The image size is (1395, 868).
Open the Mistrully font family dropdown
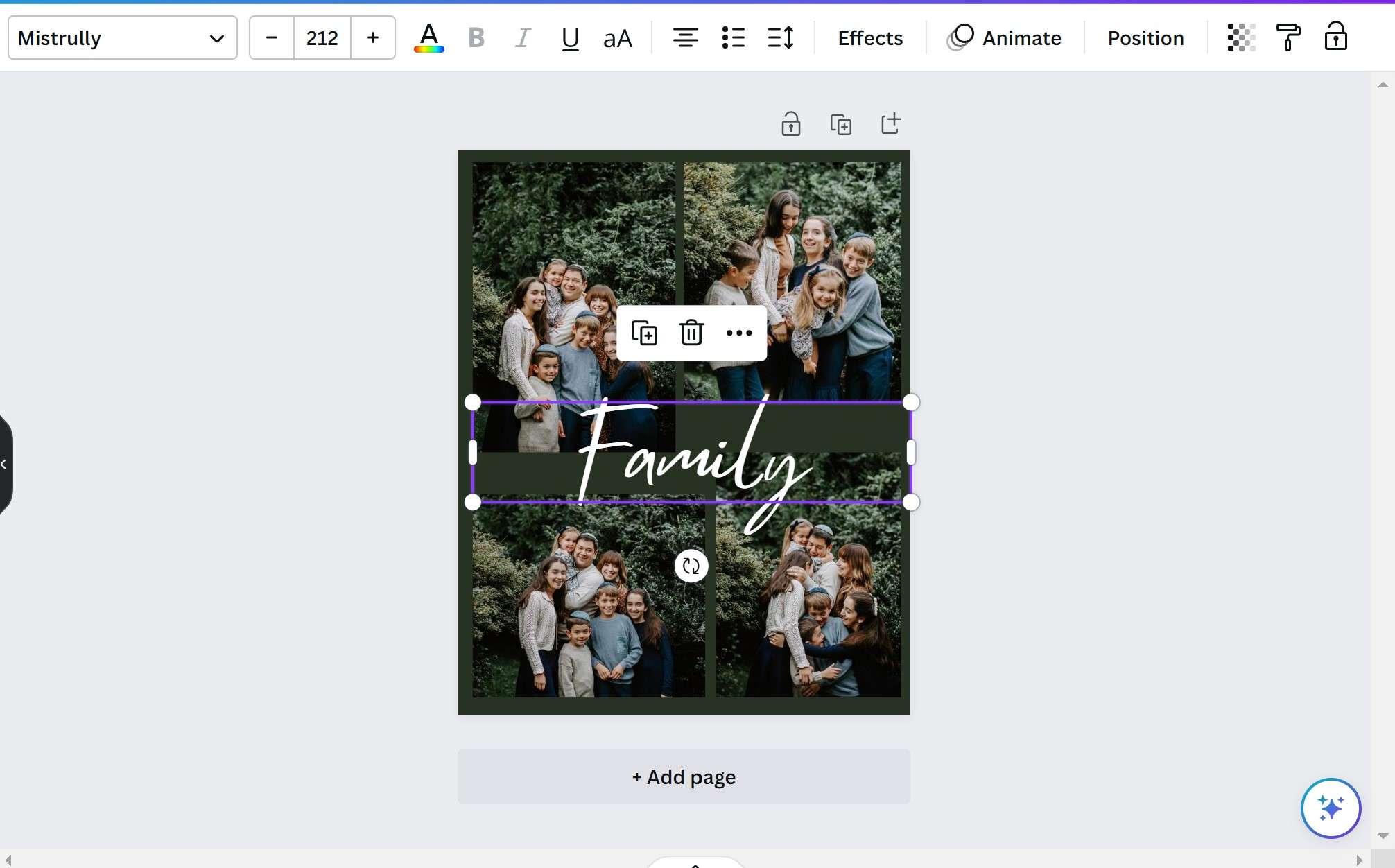coord(122,38)
